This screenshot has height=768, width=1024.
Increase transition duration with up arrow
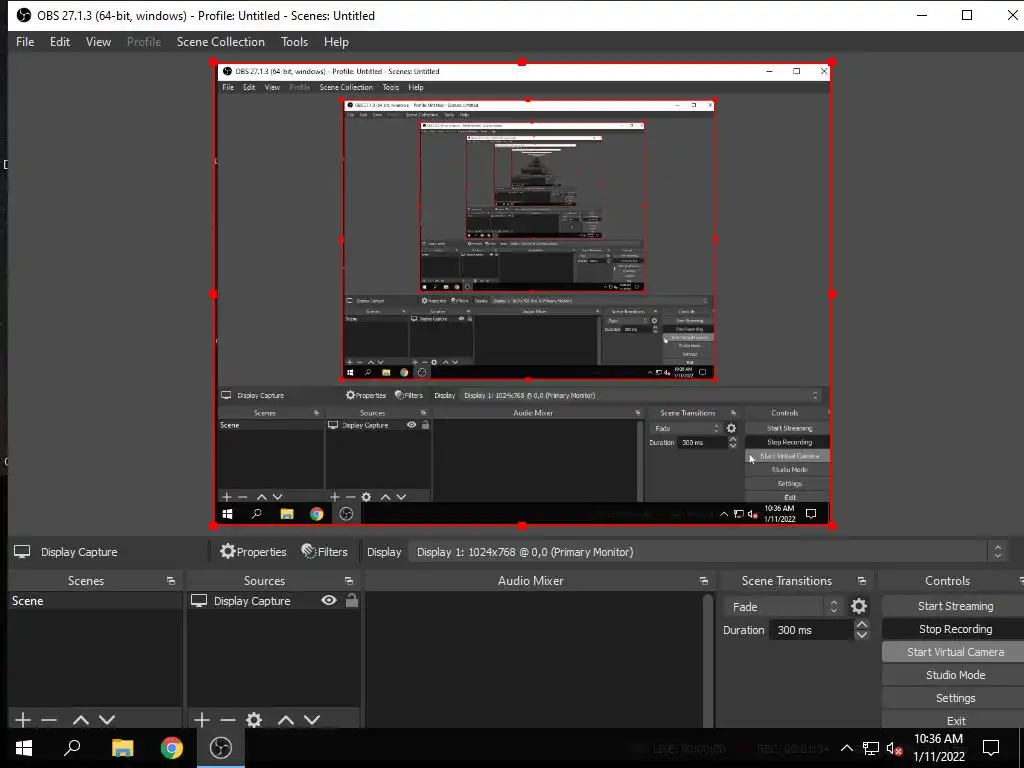point(862,625)
